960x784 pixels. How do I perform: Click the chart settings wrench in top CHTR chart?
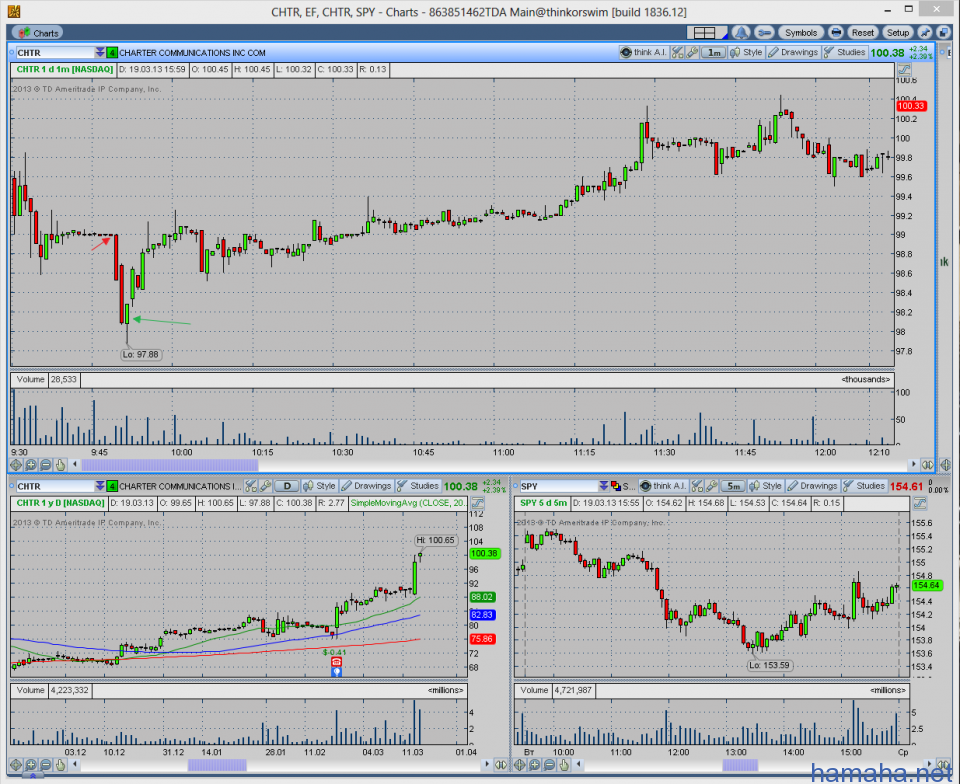[x=692, y=53]
